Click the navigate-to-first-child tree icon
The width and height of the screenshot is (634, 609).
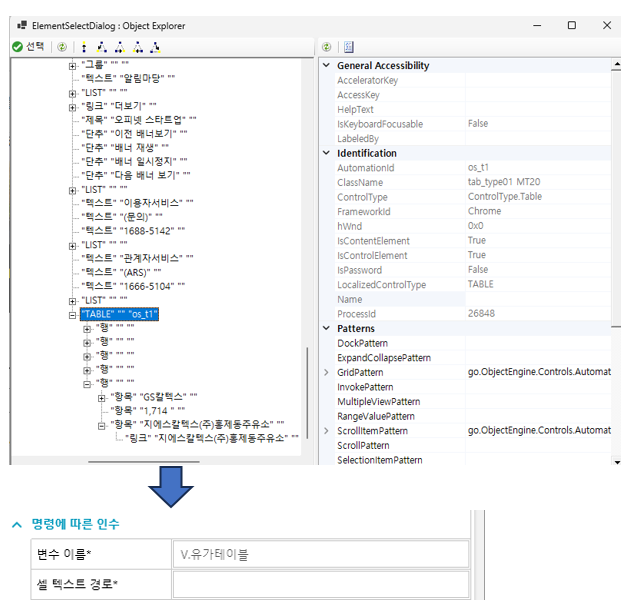click(102, 47)
